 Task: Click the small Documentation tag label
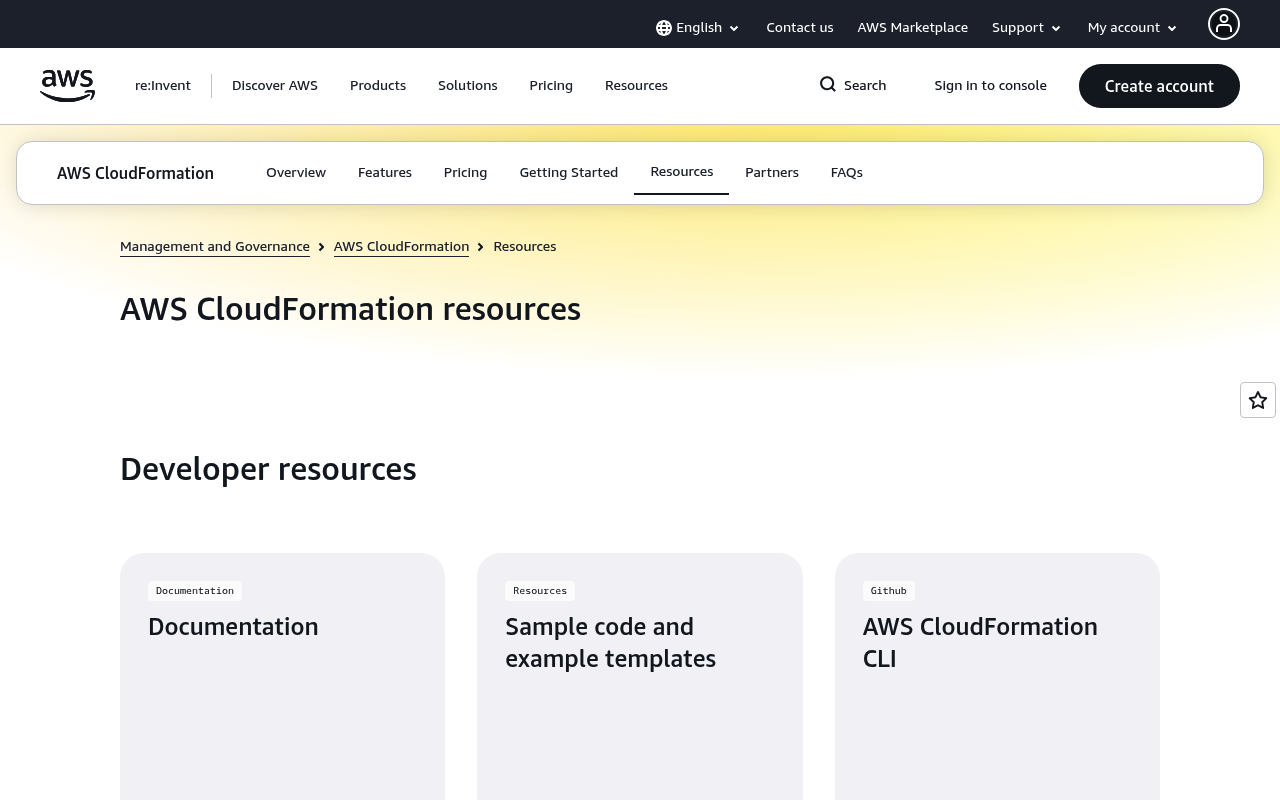click(x=195, y=591)
